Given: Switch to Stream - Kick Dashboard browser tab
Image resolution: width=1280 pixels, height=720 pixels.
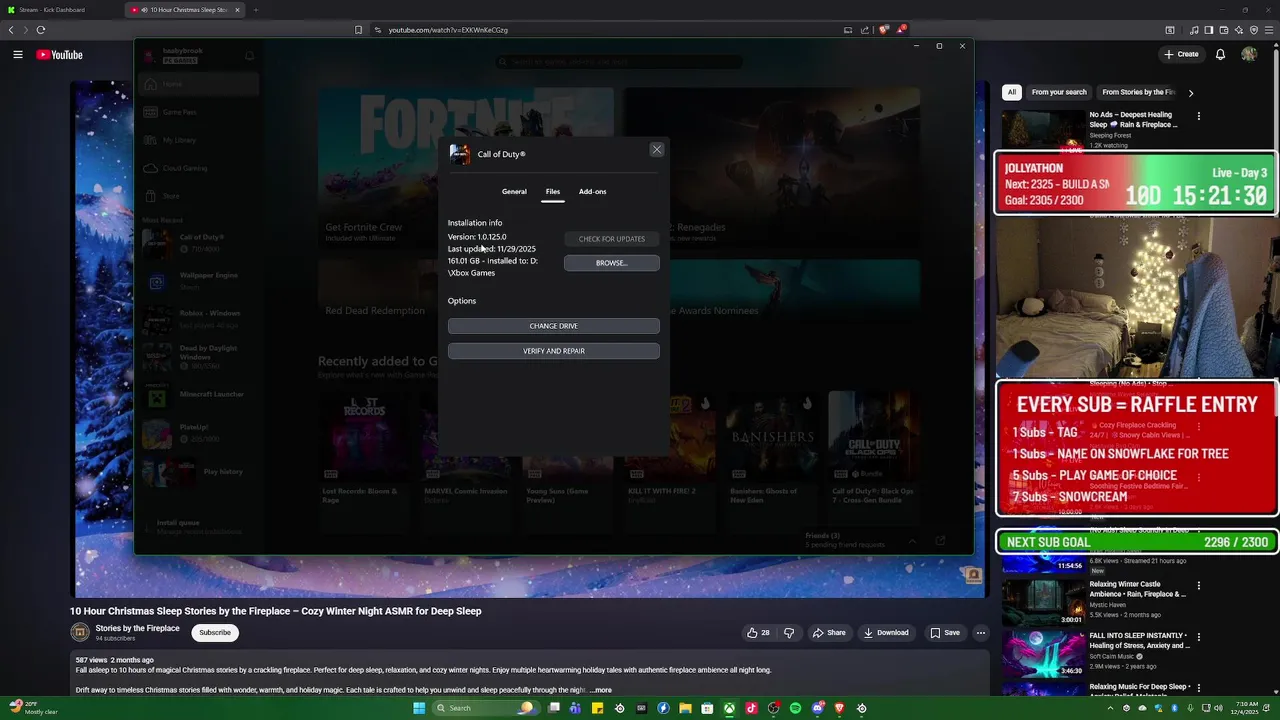Looking at the screenshot, I should click(x=60, y=10).
